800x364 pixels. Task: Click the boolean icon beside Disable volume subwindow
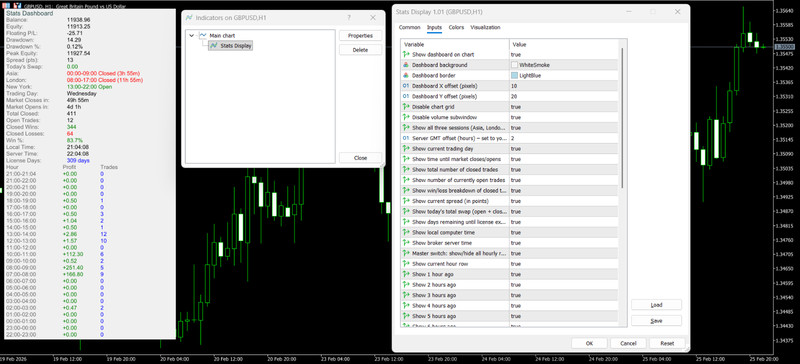(x=406, y=117)
